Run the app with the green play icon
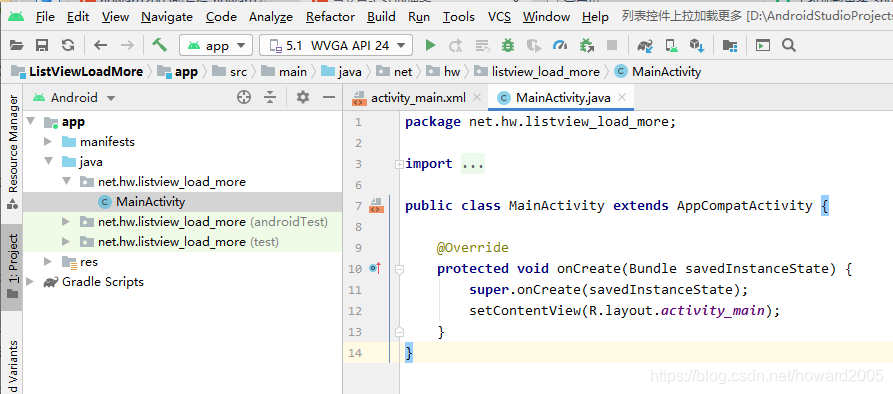Screen dimensions: 893x394 pyautogui.click(x=431, y=46)
